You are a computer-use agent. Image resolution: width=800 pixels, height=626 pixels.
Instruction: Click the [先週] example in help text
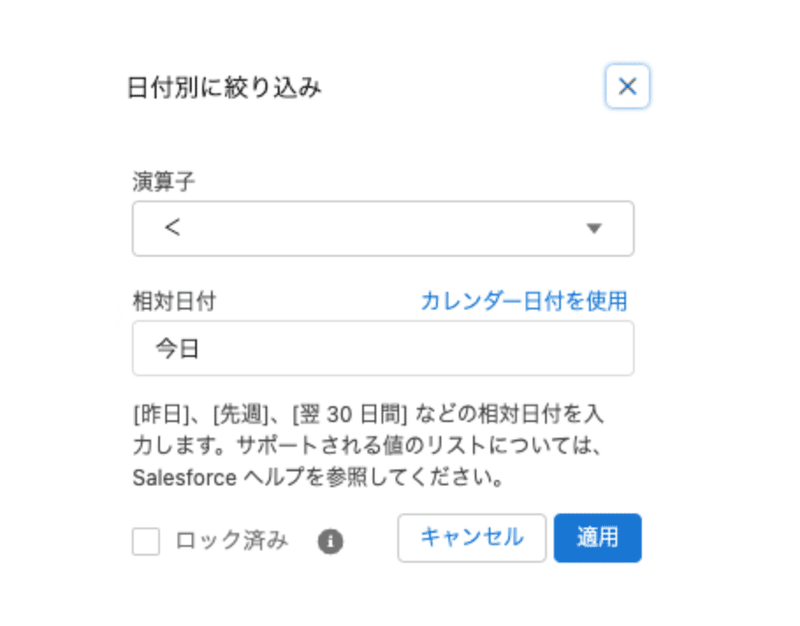tap(241, 414)
